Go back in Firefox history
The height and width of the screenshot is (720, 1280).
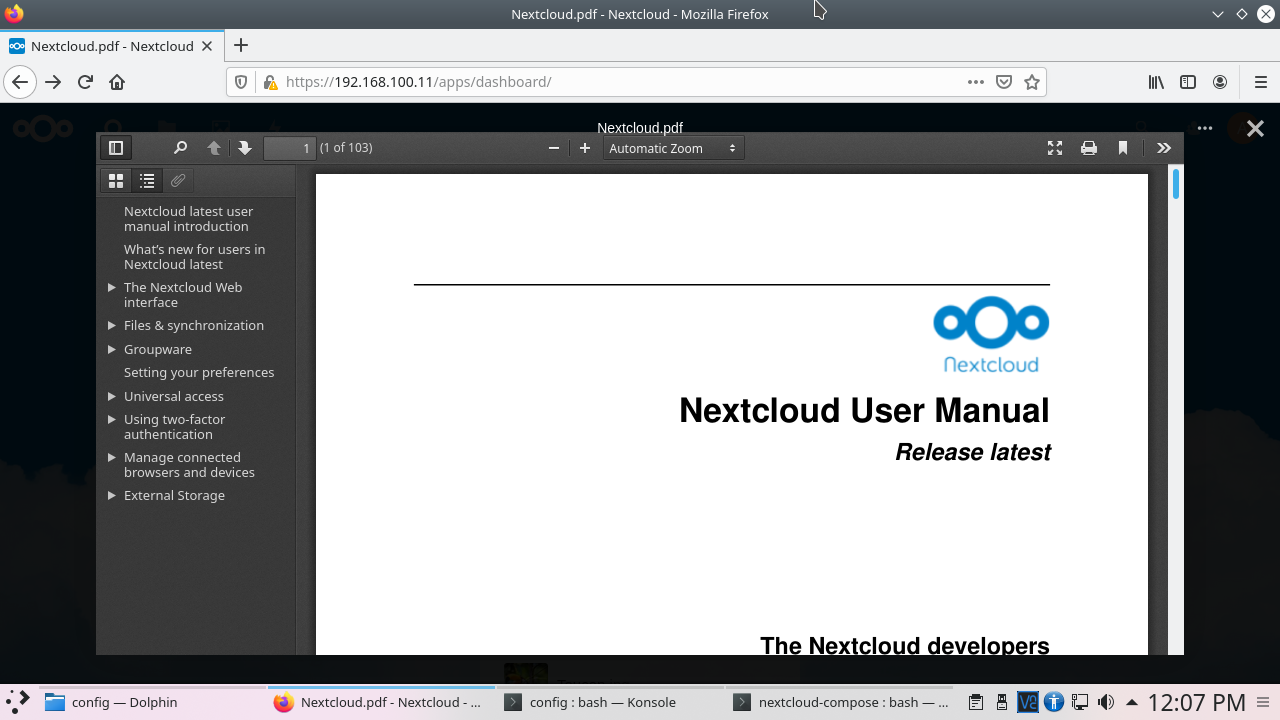pos(21,82)
